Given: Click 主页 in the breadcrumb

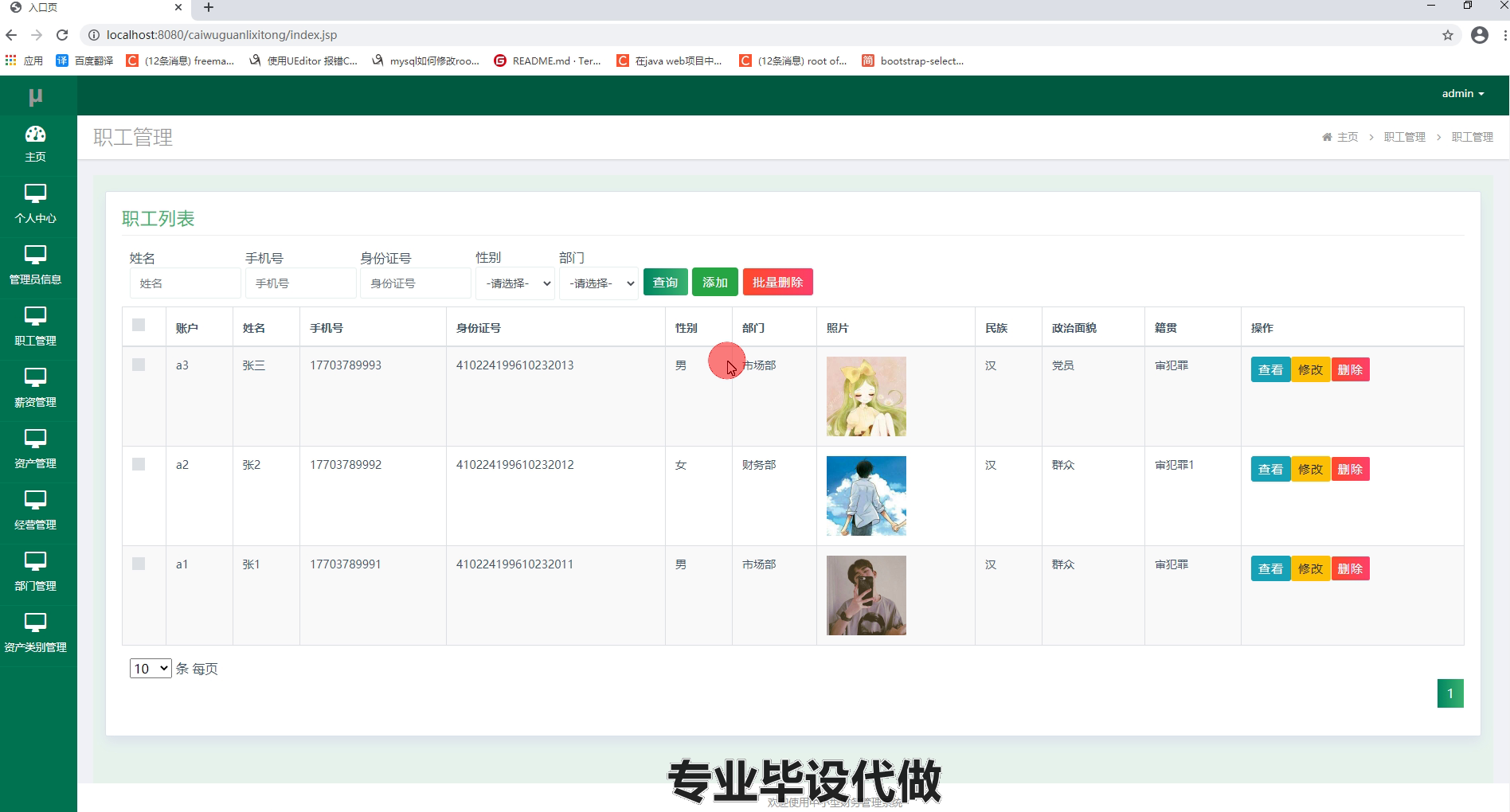Looking at the screenshot, I should click(x=1347, y=137).
